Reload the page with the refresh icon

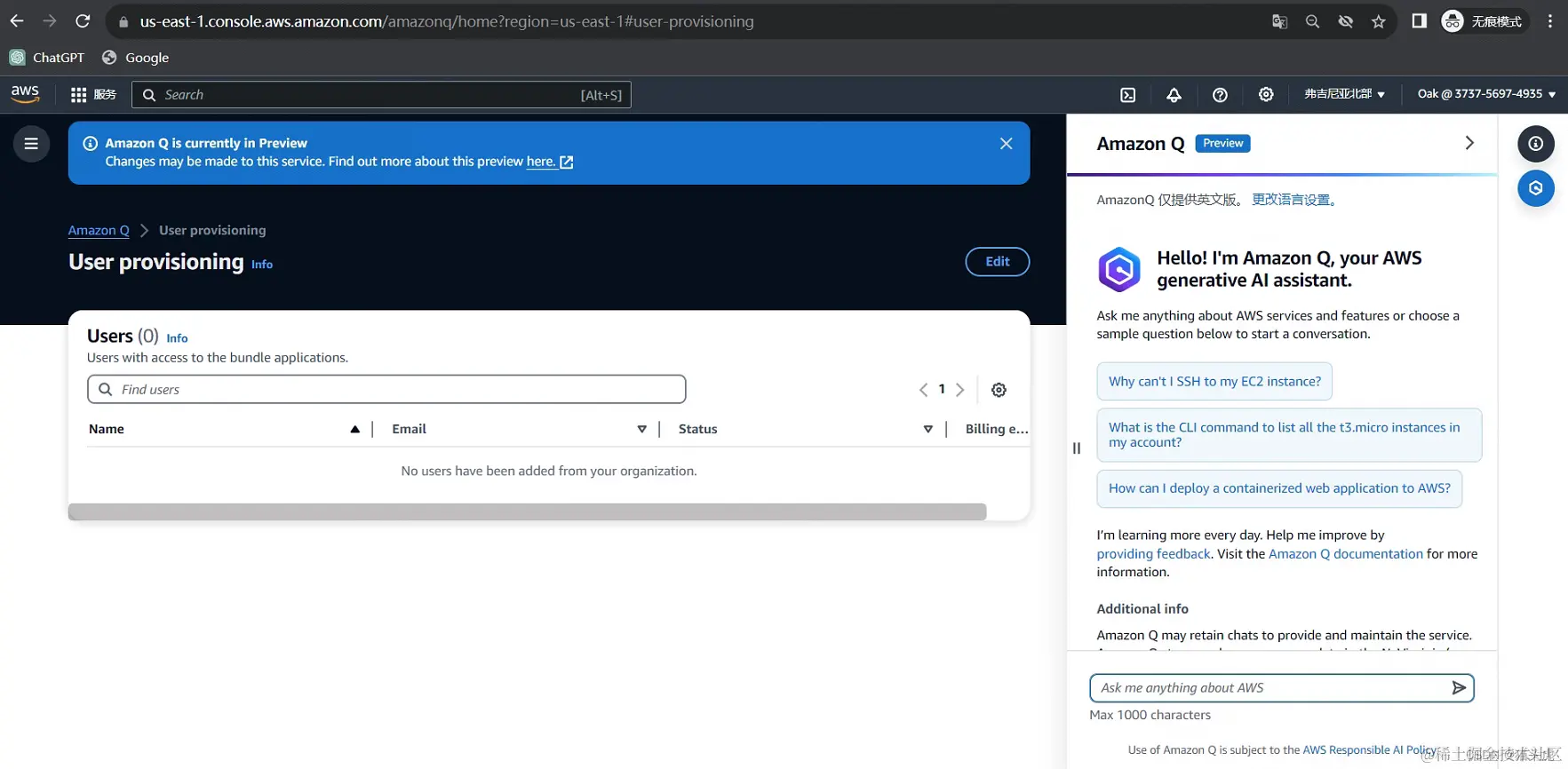tap(83, 21)
